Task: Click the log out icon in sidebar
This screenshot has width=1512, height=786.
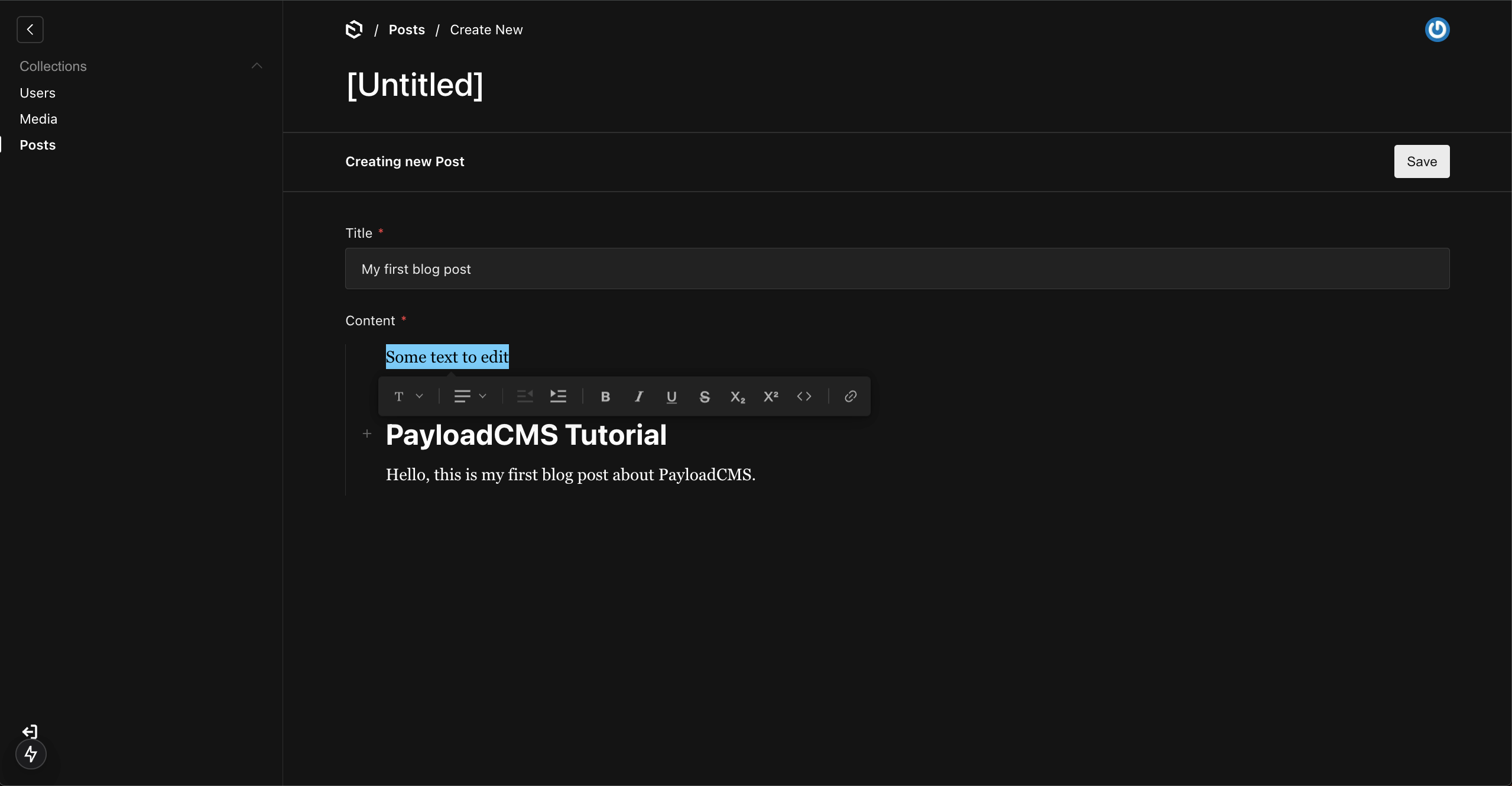Action: (x=30, y=732)
